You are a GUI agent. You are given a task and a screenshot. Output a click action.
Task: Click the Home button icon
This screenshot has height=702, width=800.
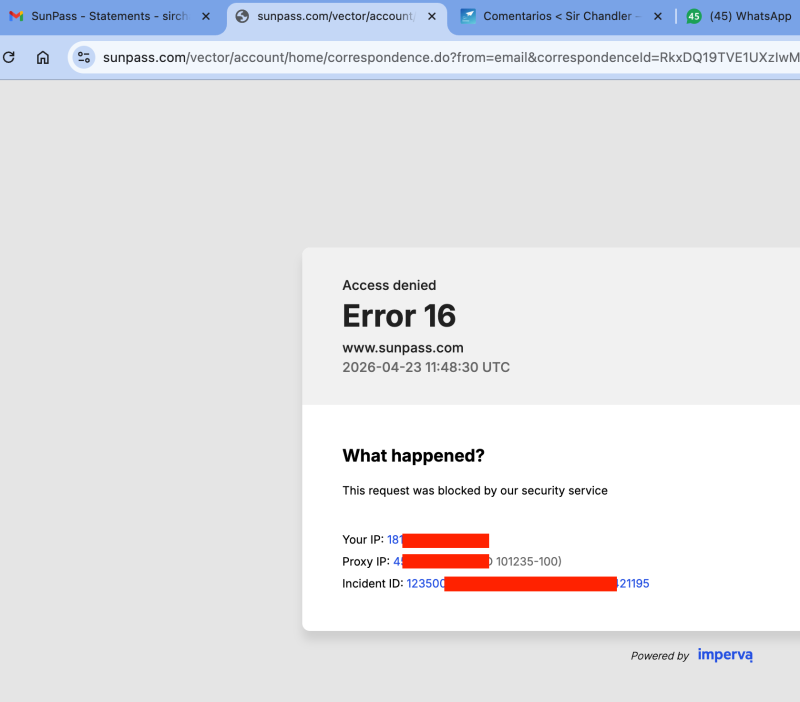[x=43, y=57]
